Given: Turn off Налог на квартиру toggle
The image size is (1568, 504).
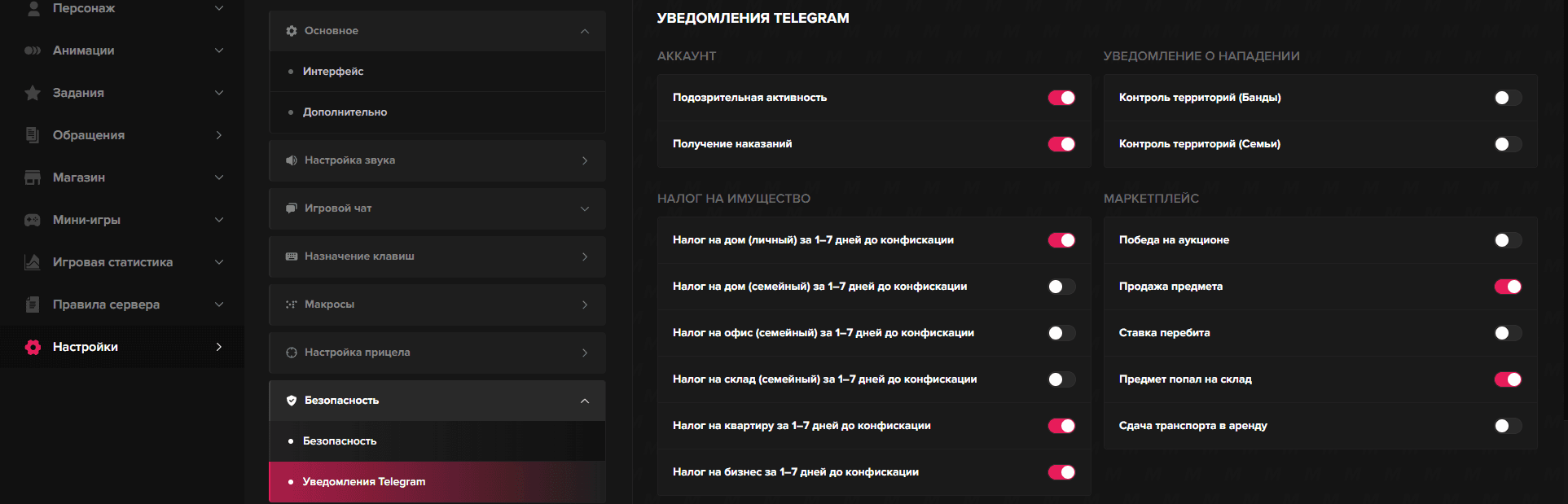Looking at the screenshot, I should click(x=1061, y=426).
